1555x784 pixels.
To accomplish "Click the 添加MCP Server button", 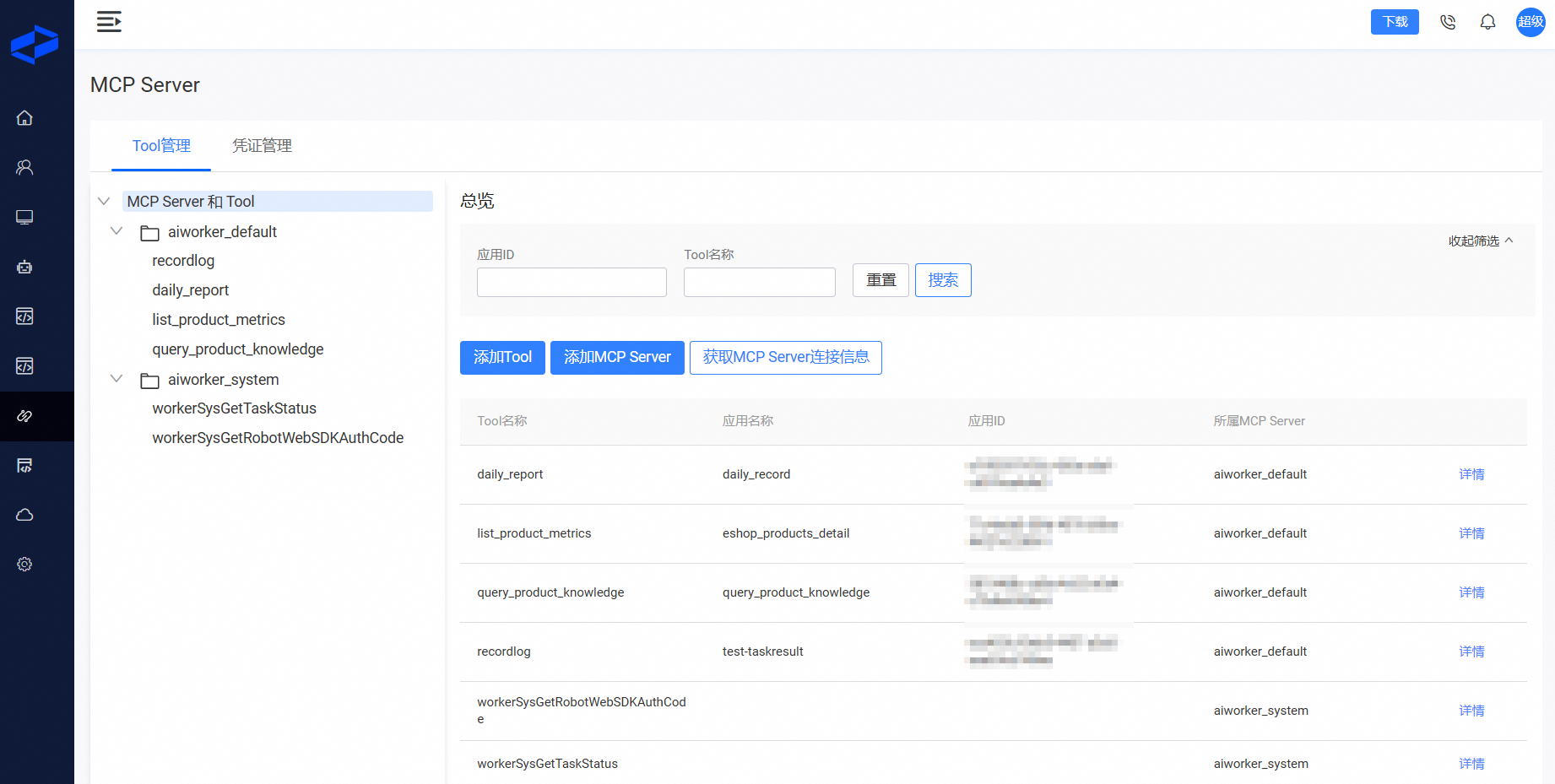I will pyautogui.click(x=617, y=358).
